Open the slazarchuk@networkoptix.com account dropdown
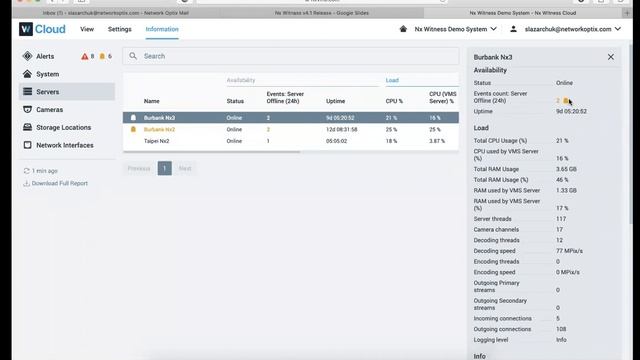 coord(573,29)
